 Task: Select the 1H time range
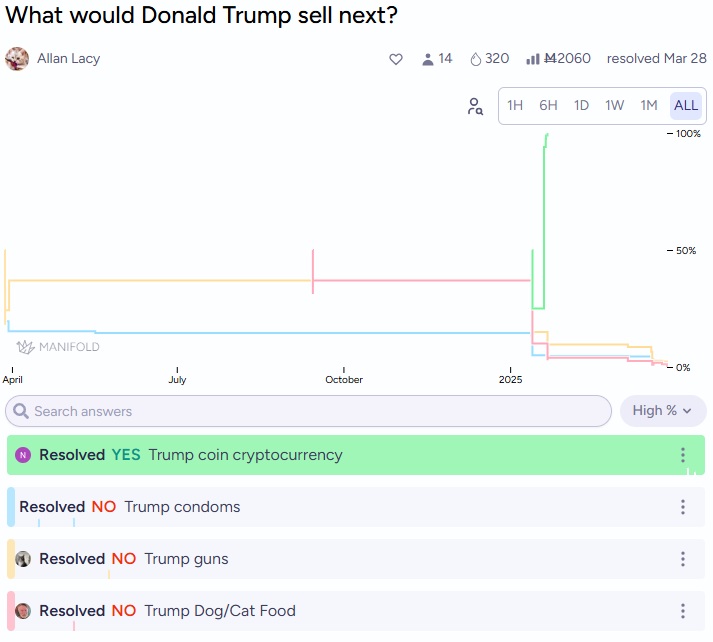point(515,105)
